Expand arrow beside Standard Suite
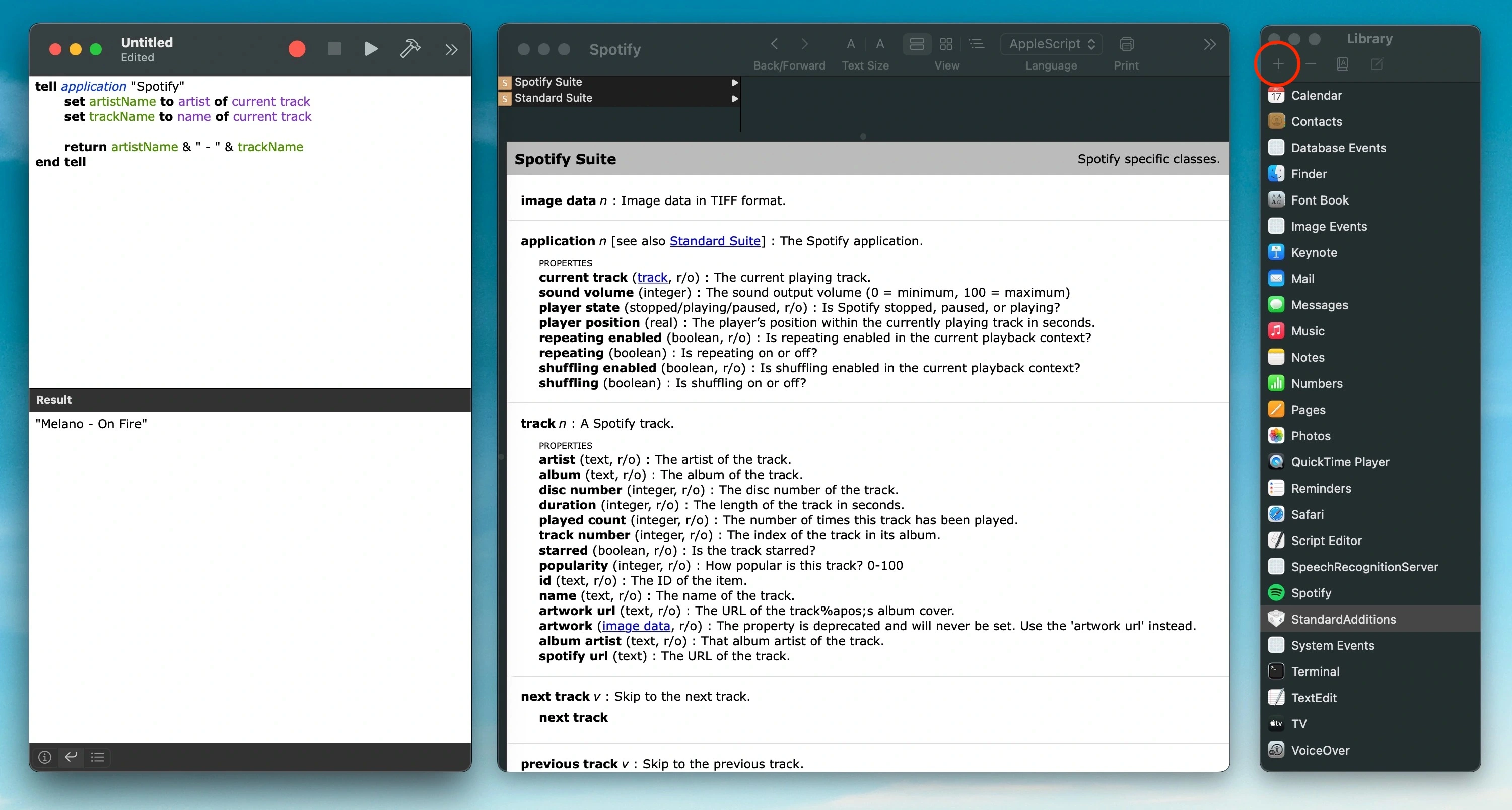1512x810 pixels. pos(734,99)
